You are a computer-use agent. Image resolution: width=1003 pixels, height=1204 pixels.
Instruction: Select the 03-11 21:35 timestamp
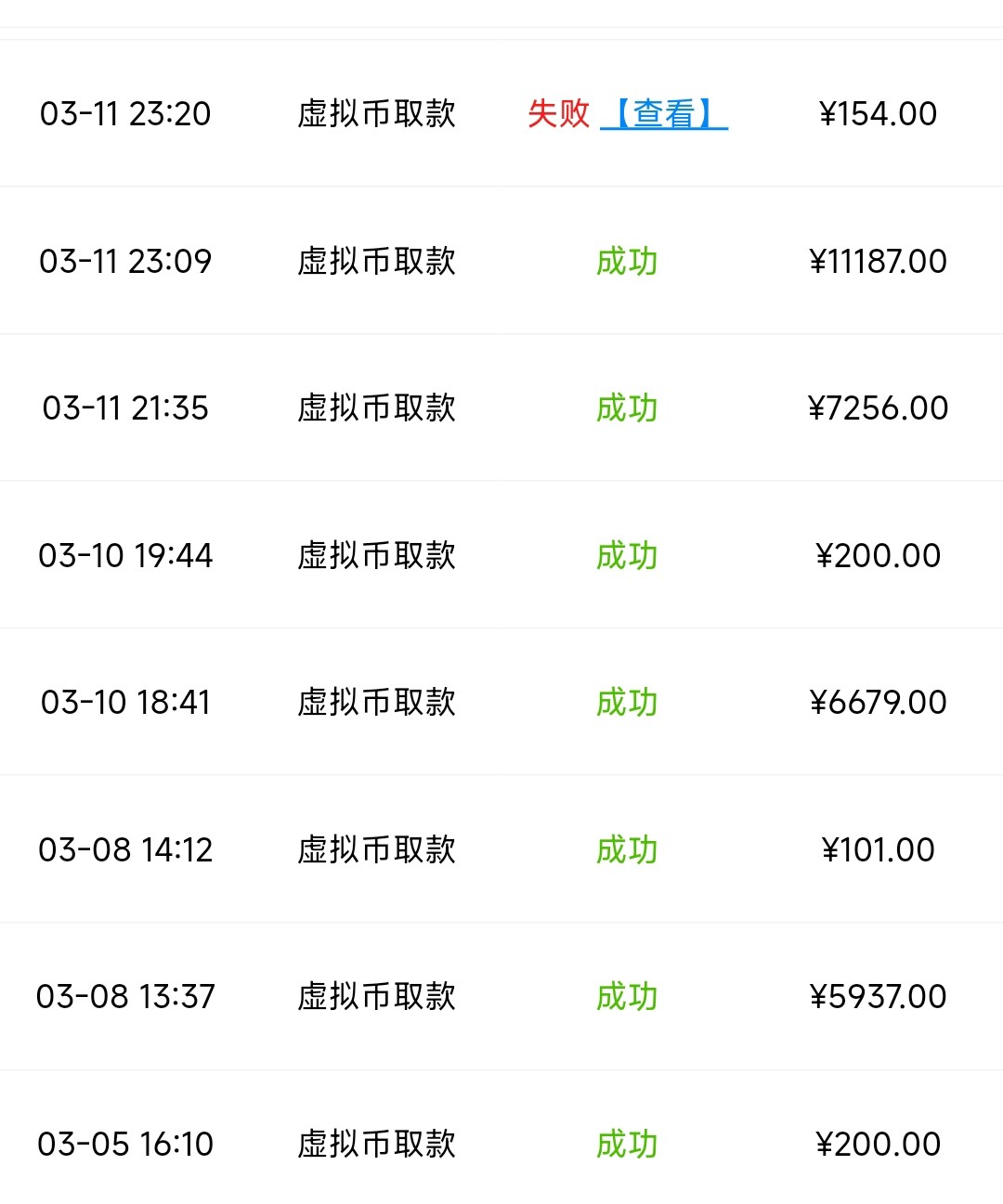tap(125, 408)
